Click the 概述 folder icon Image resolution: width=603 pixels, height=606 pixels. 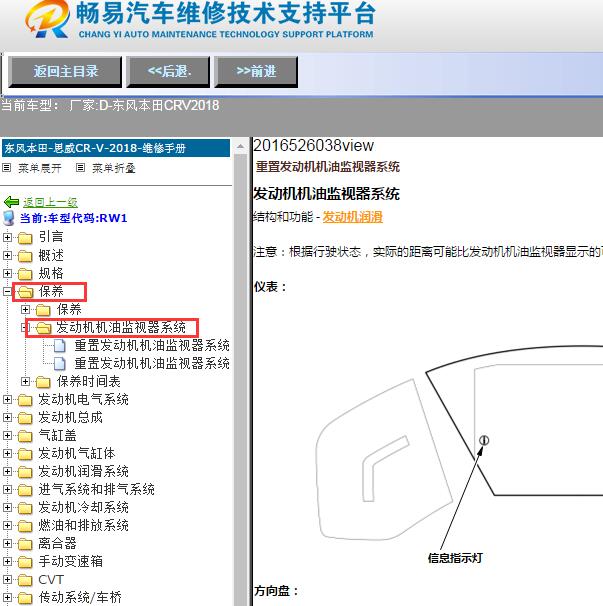(x=26, y=256)
